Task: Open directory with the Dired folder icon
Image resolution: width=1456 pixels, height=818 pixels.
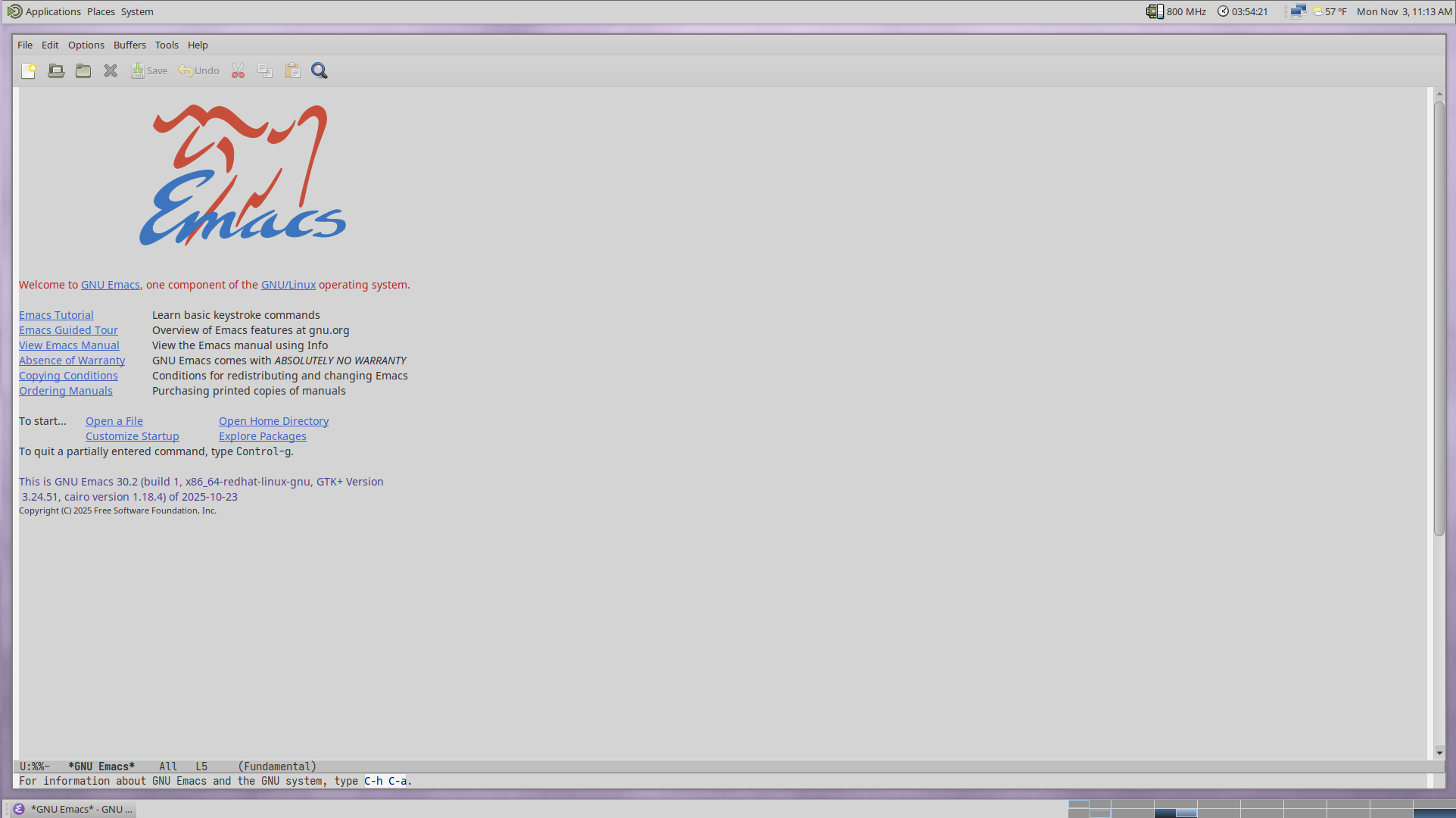Action: (83, 70)
